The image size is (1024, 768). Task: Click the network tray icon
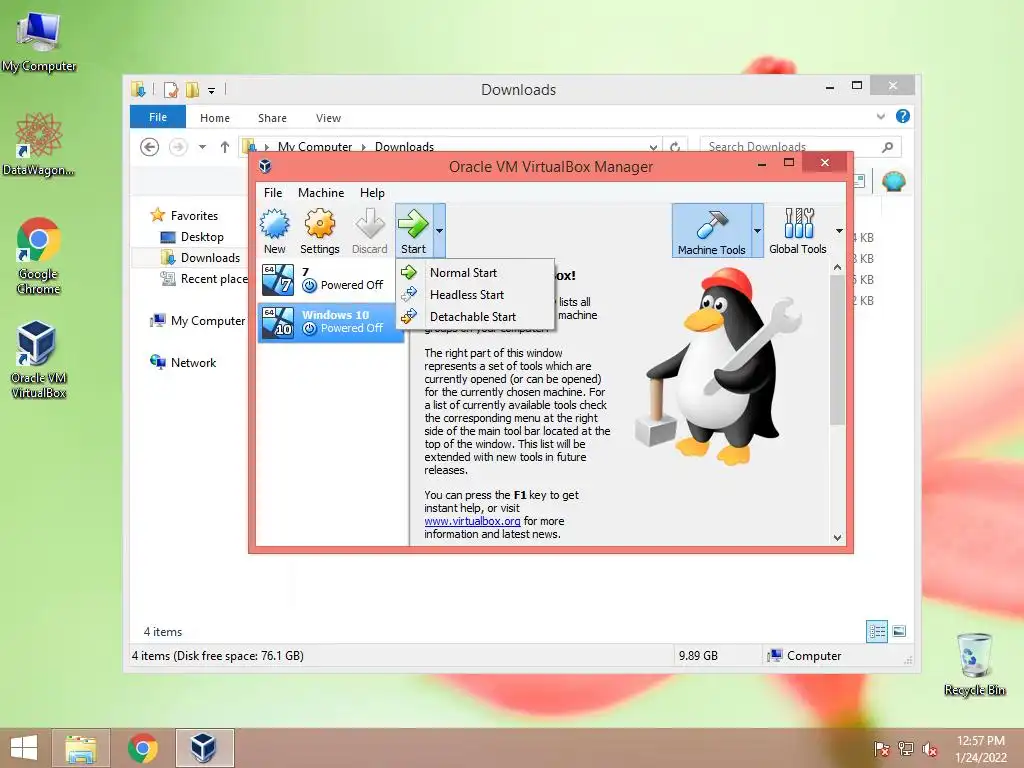906,749
